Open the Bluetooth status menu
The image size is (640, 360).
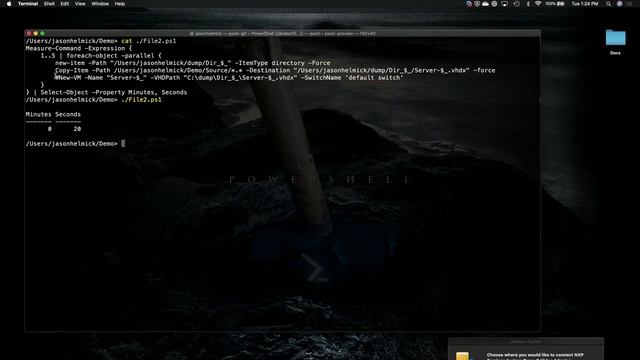(528, 4)
